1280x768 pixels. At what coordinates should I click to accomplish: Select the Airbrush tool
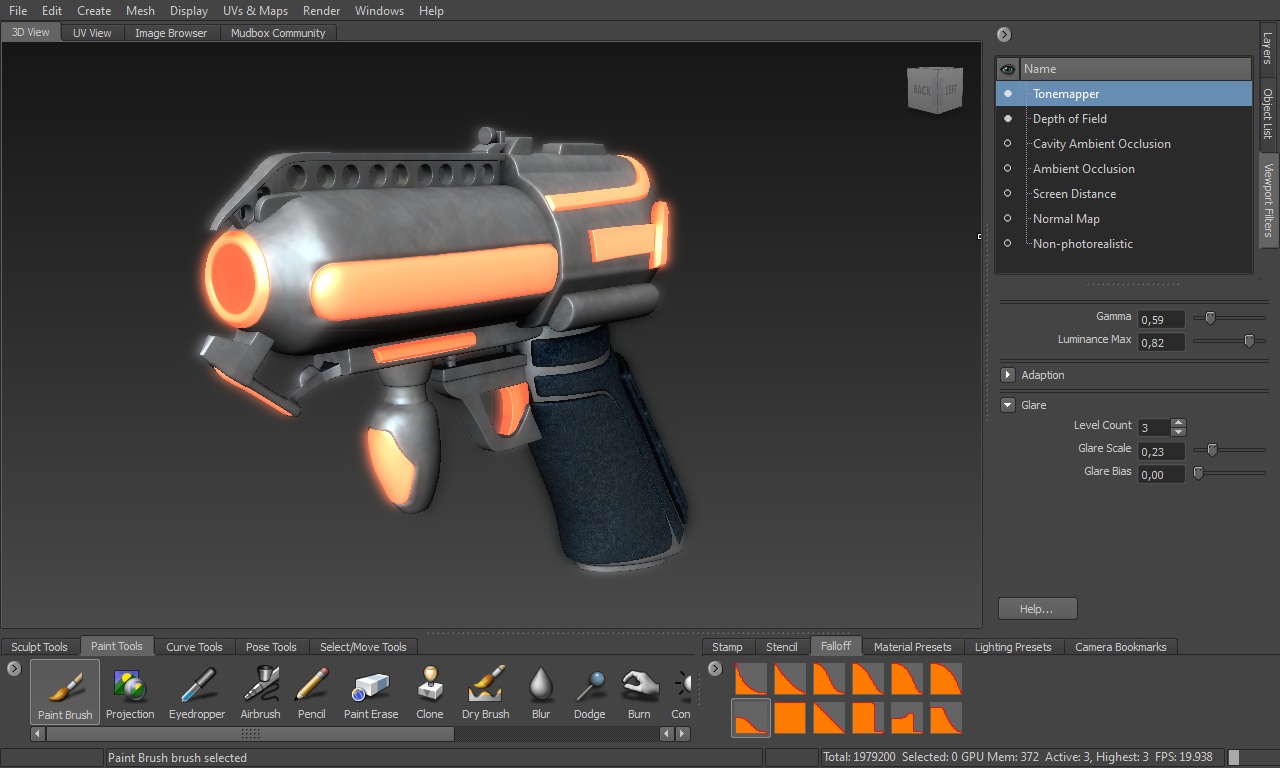click(x=260, y=692)
